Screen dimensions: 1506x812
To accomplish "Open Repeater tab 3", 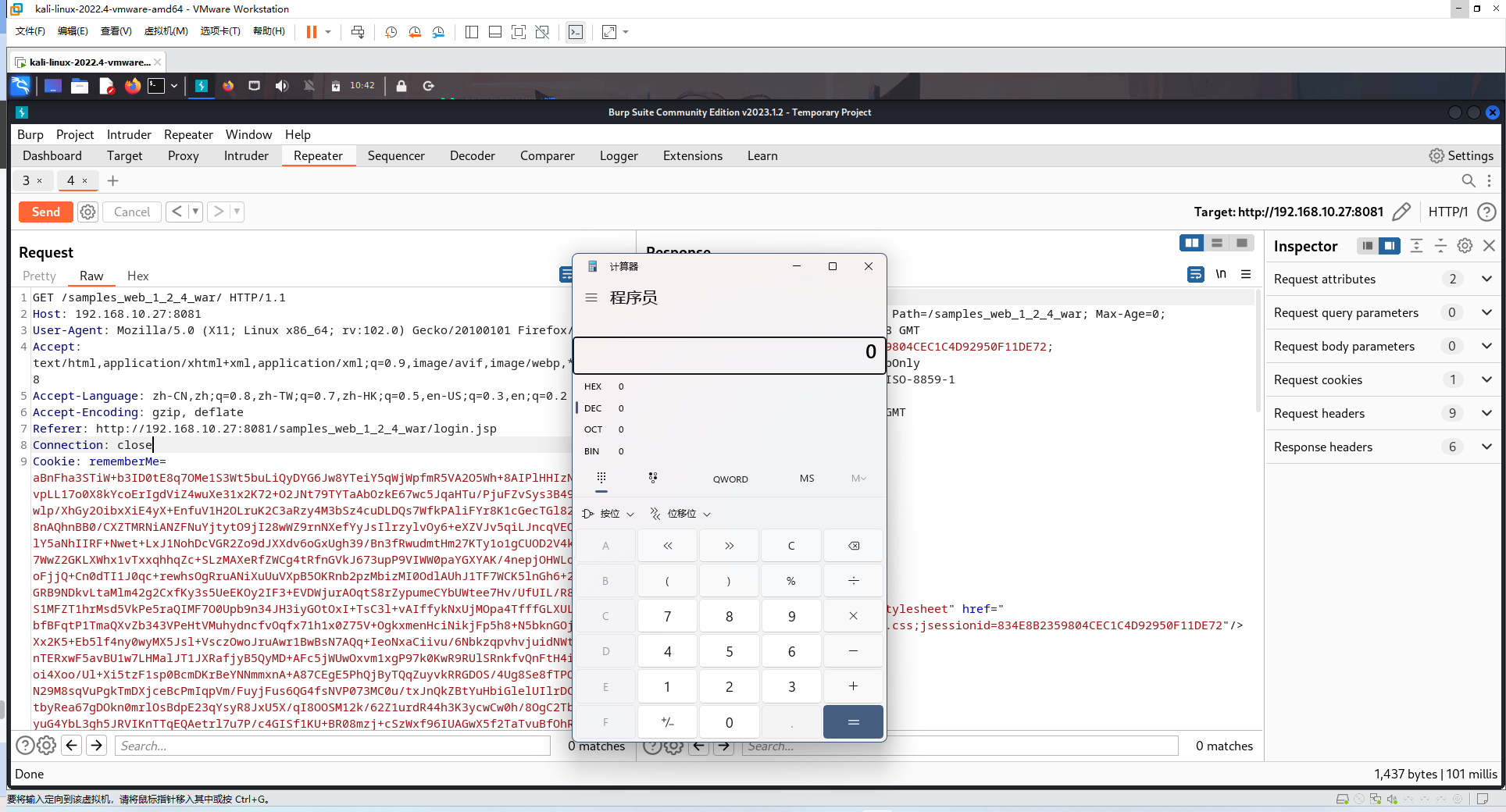I will 32,180.
